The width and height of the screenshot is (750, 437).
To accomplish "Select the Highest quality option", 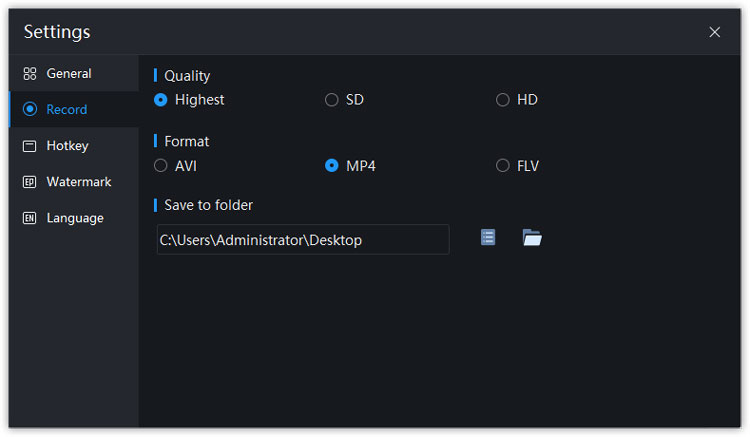I will [161, 100].
